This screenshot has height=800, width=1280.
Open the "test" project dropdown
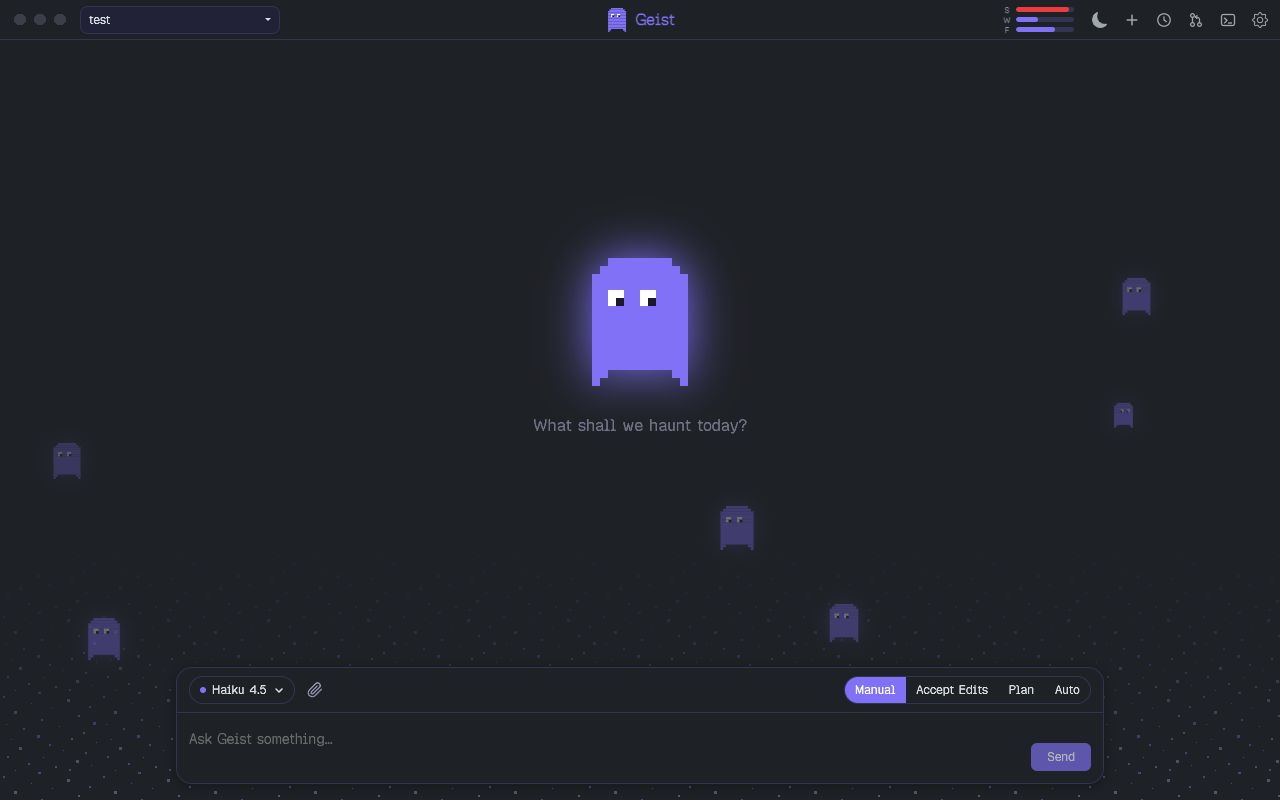pos(180,20)
